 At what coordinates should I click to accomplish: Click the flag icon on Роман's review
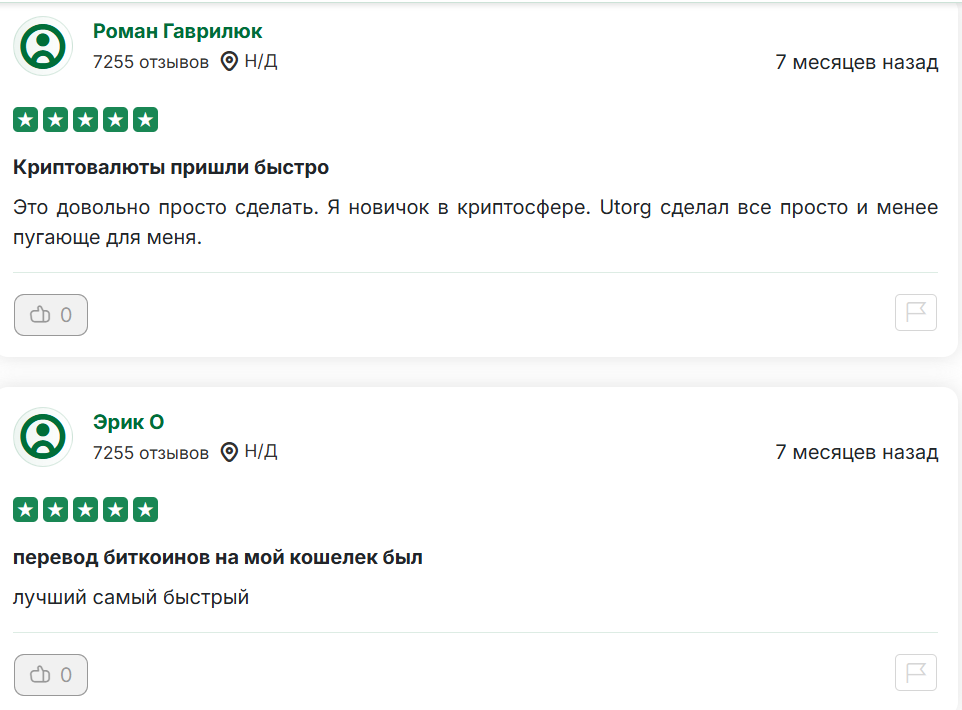[x=915, y=312]
